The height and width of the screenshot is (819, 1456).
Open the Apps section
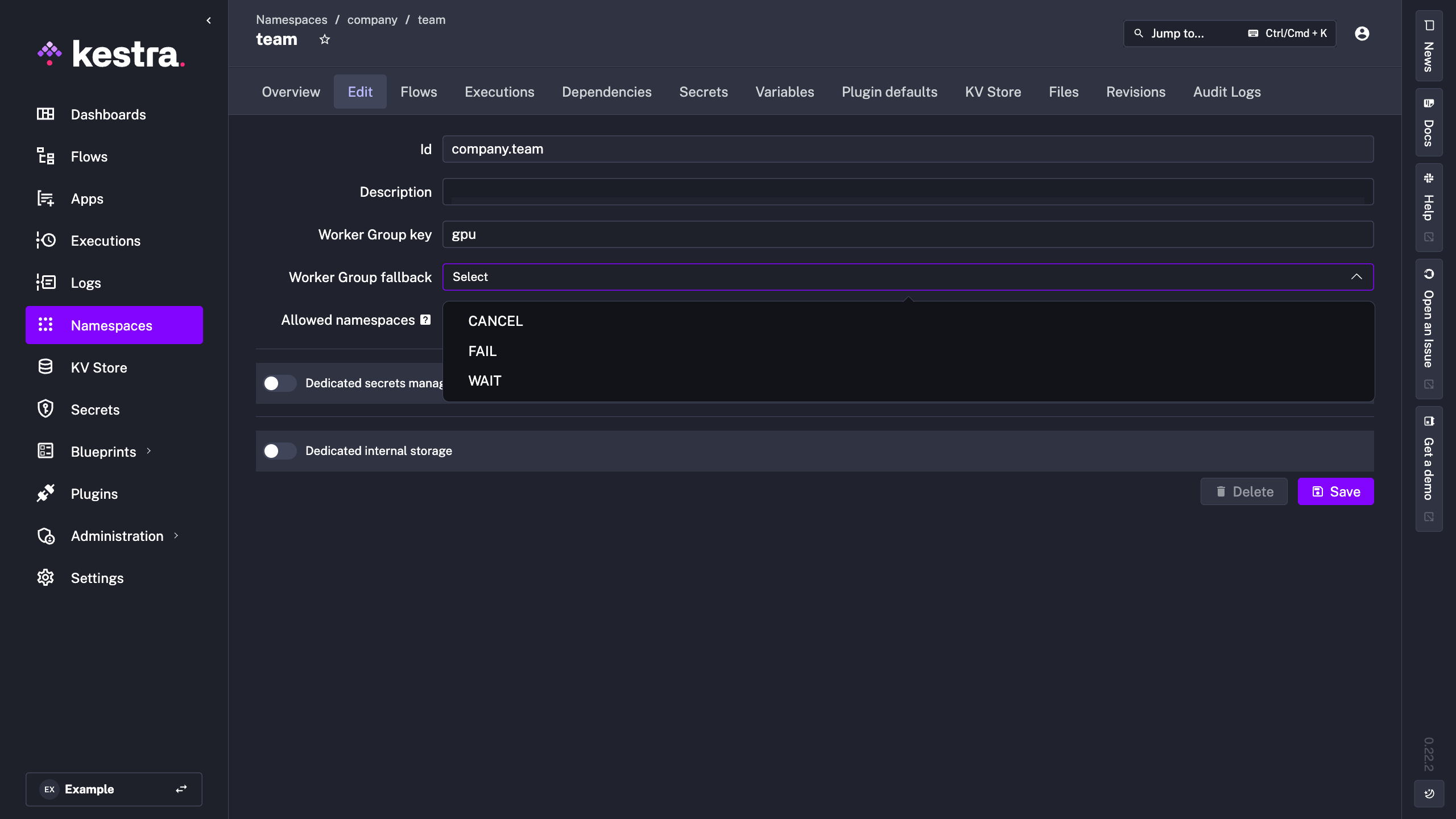click(x=86, y=198)
